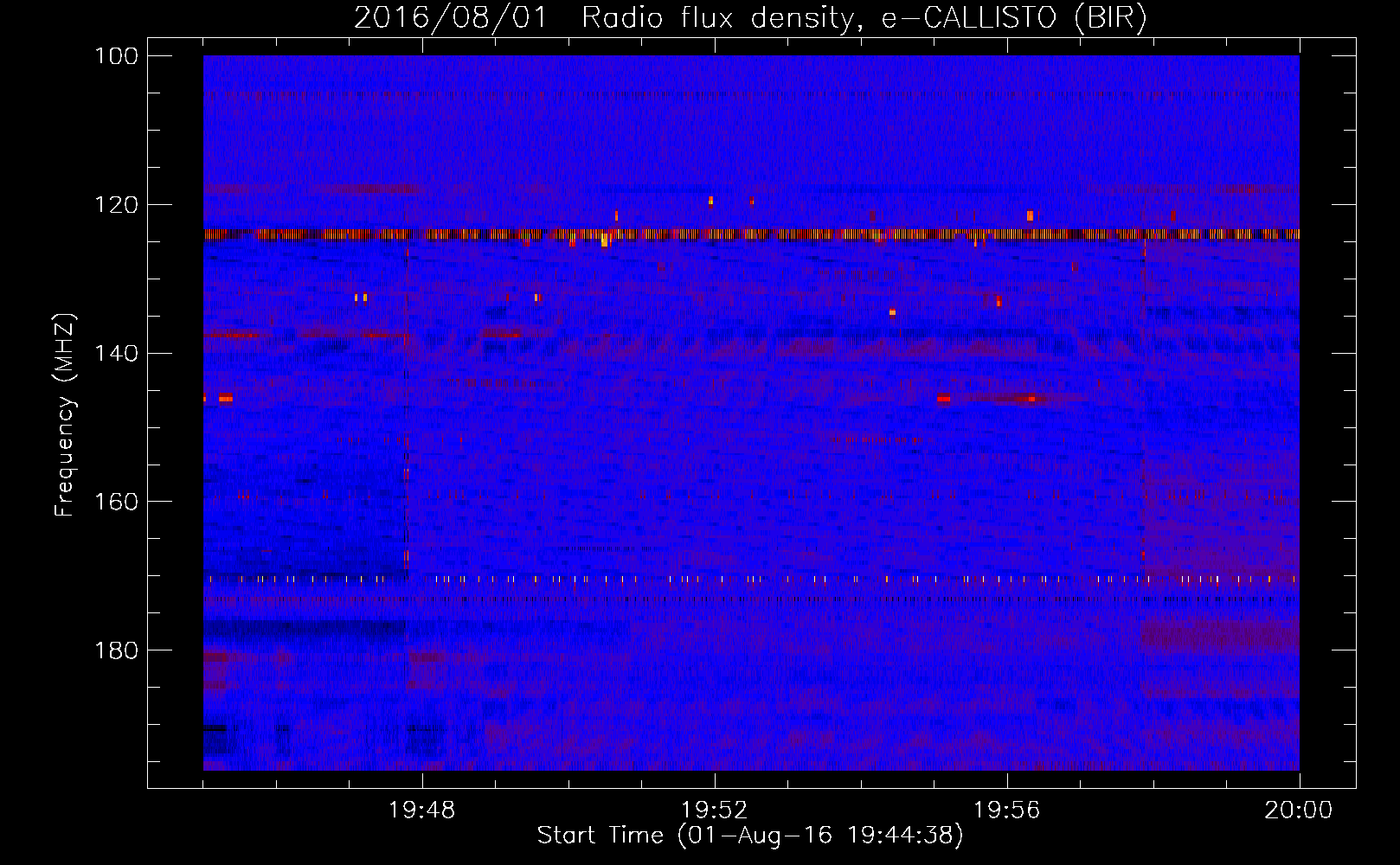Click the 19:56 time tick label
Screen dimensions: 1400x865
point(1007,810)
